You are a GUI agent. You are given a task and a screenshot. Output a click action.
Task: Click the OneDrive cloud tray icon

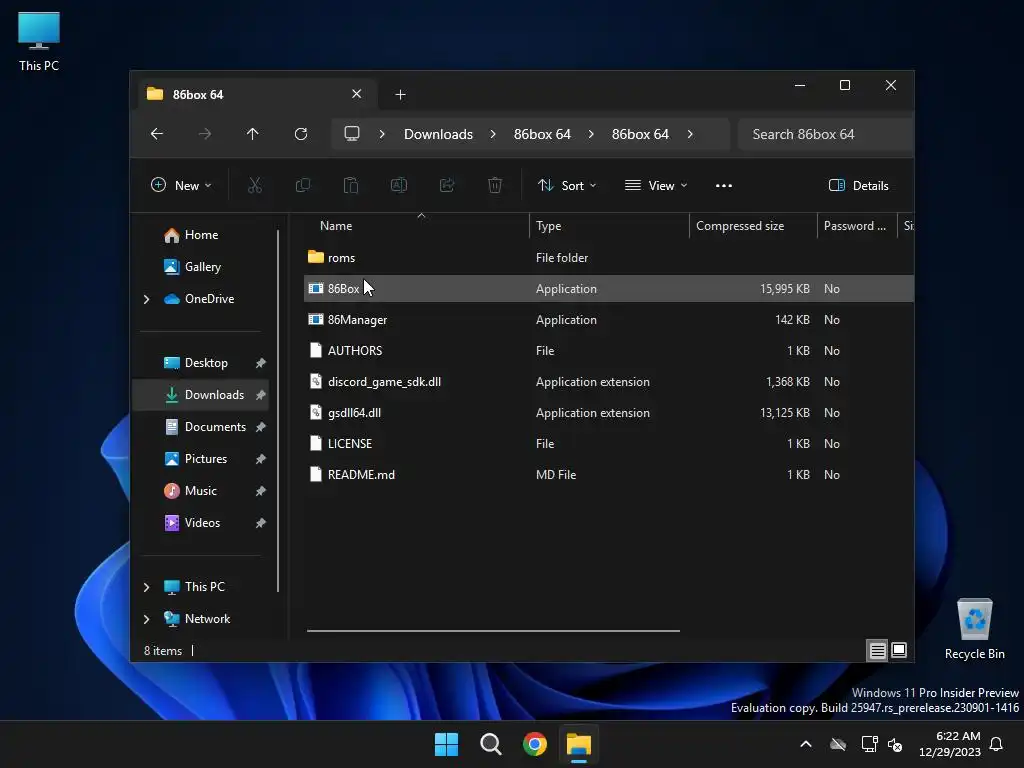[838, 744]
